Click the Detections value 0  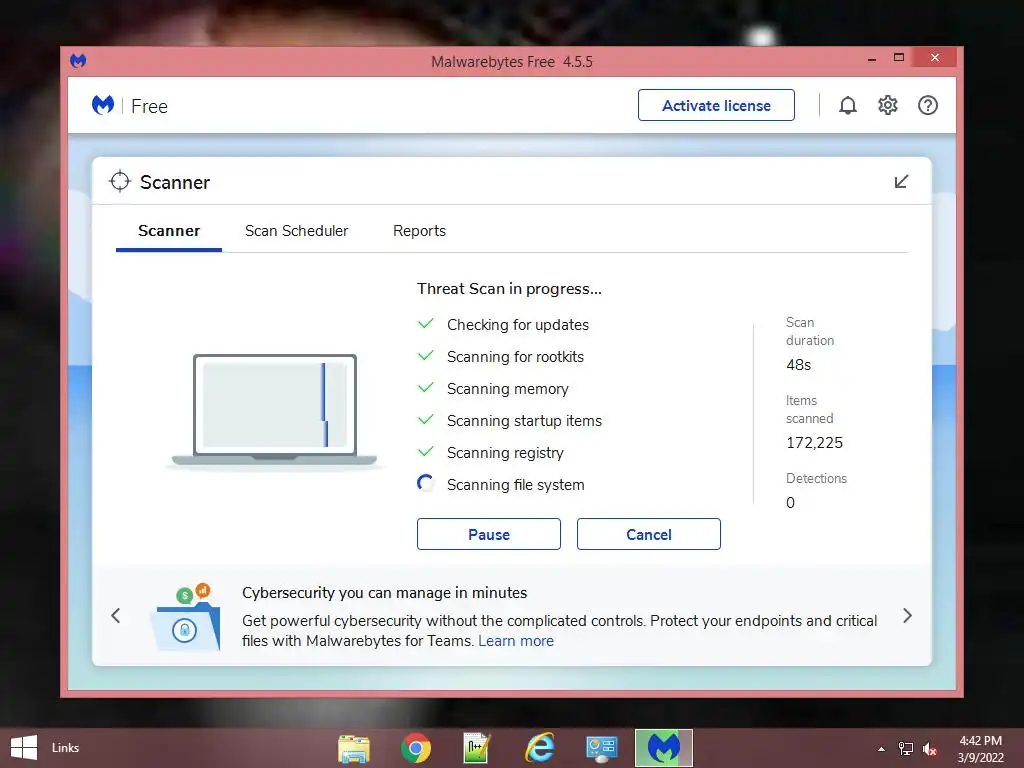(790, 503)
